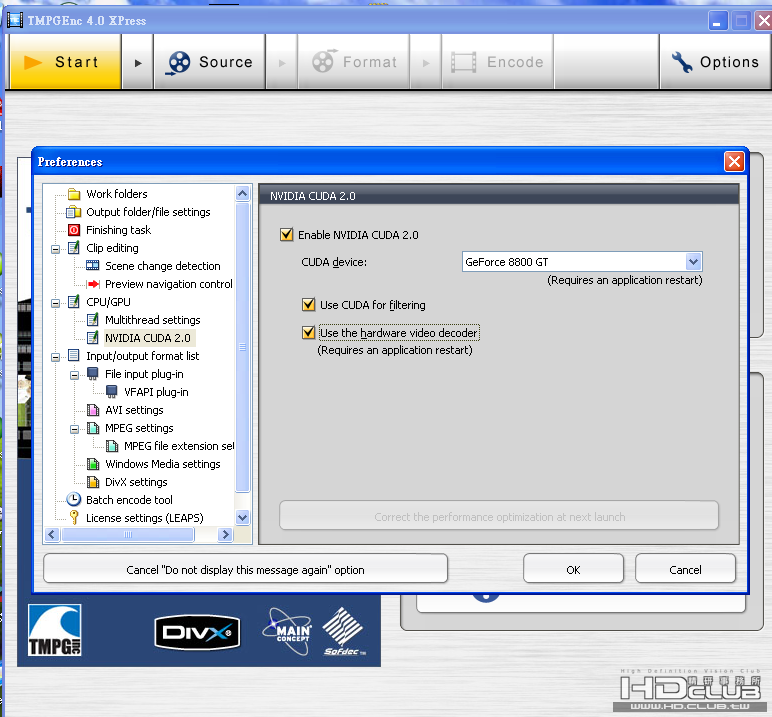This screenshot has width=772, height=717.
Task: Click the File input plug-in icon
Action: [93, 374]
